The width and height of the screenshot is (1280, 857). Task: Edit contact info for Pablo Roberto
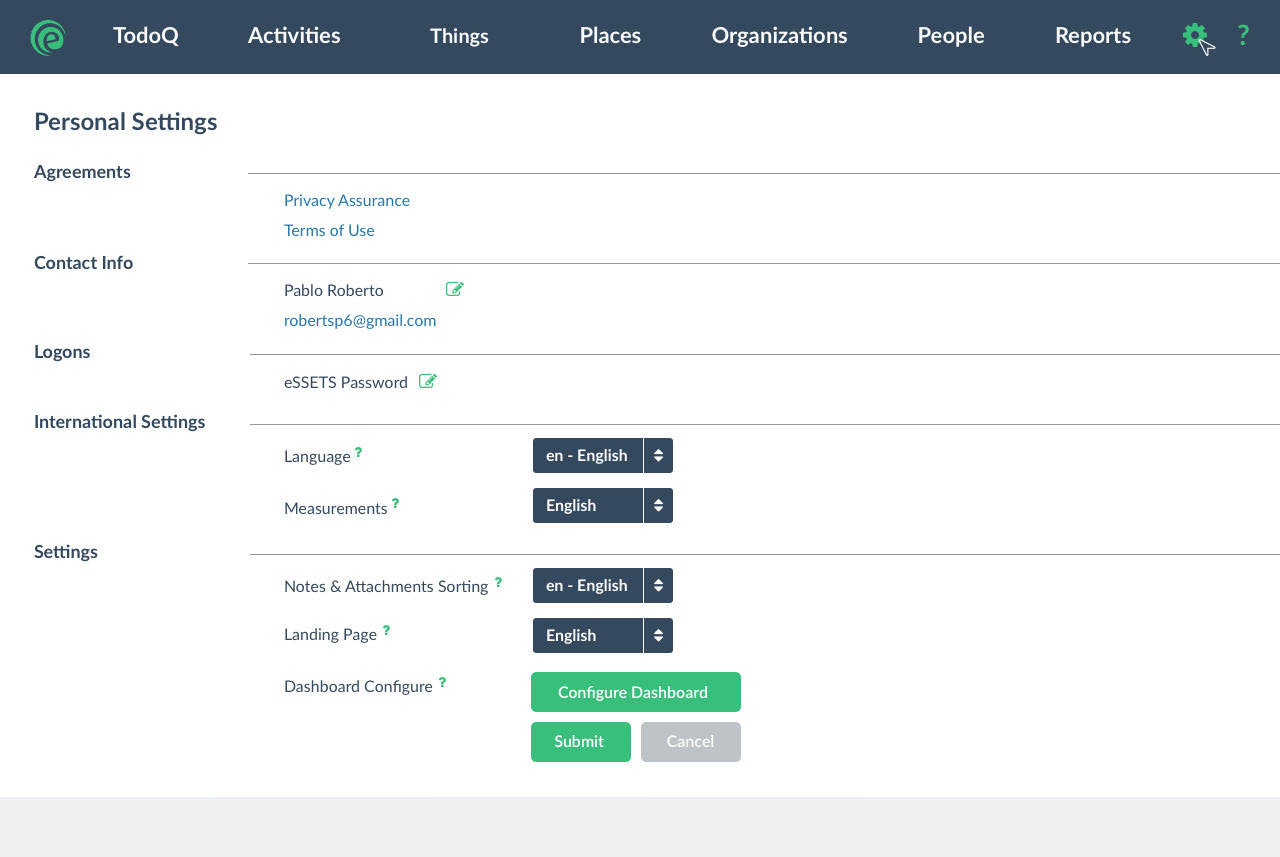click(x=455, y=289)
